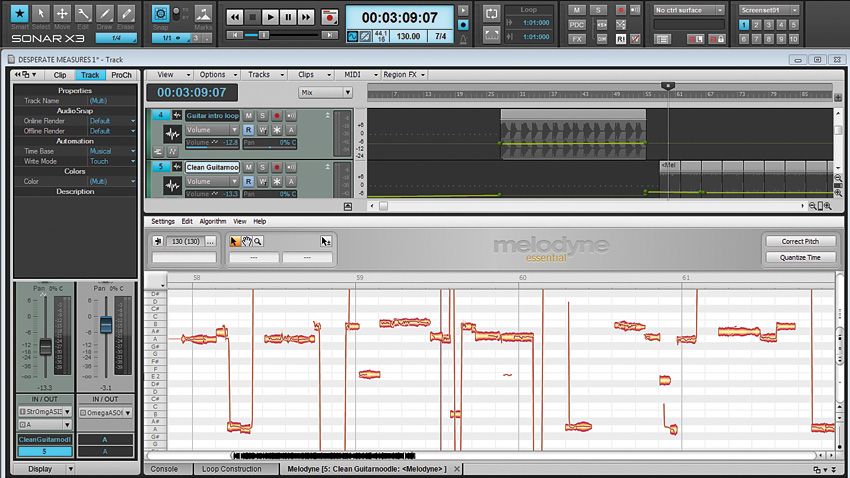Open the Mix control dropdown
Viewport: 850px width, 478px height.
point(325,93)
